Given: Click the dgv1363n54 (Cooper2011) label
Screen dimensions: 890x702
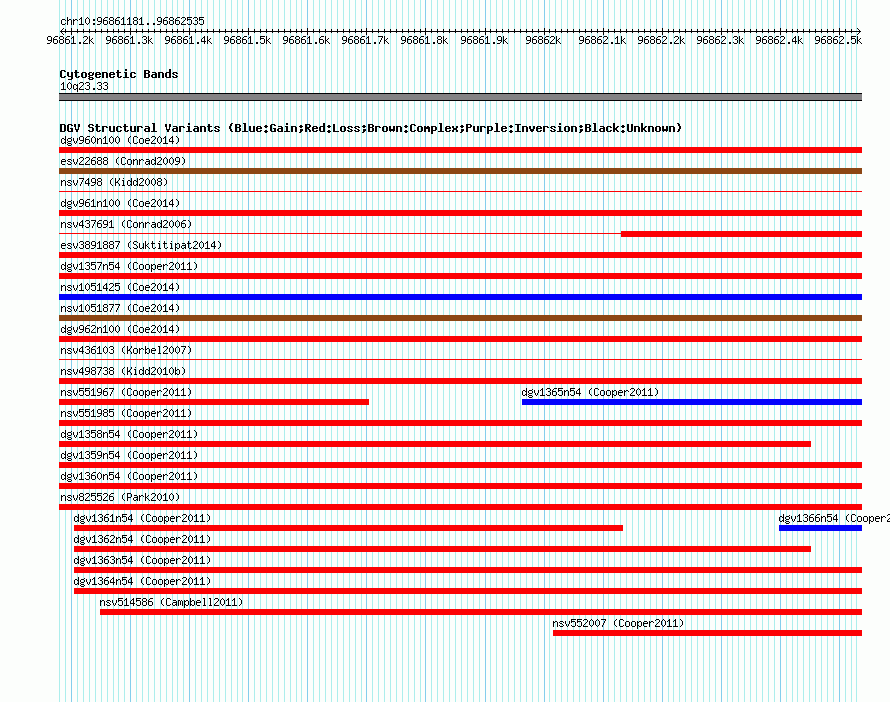Looking at the screenshot, I should click(x=142, y=560).
